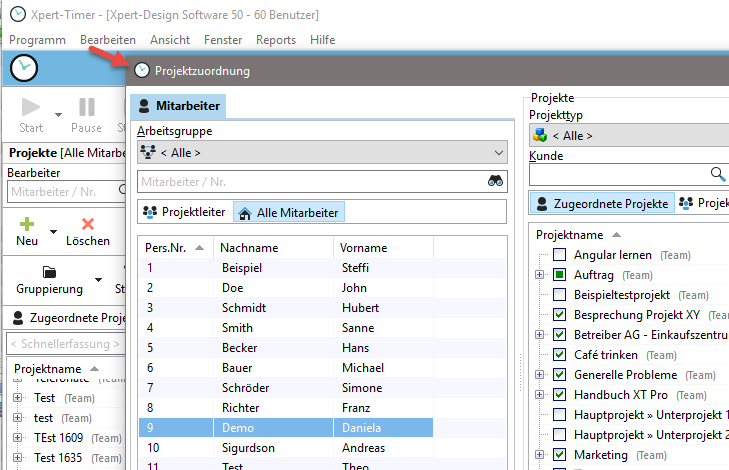Click the green plus Neu icon
This screenshot has width=729, height=470.
click(27, 225)
